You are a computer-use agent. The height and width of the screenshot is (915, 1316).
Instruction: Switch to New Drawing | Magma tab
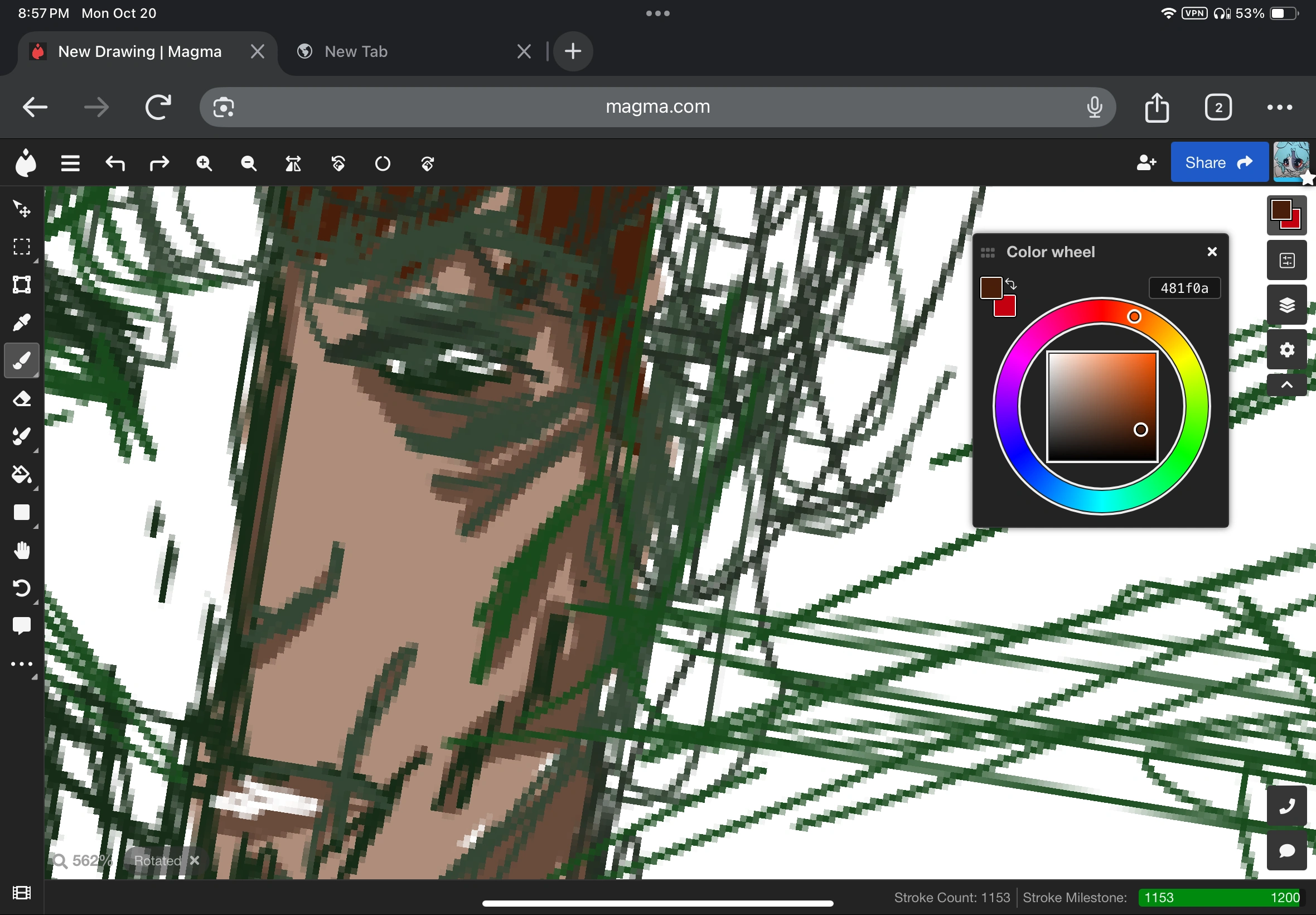pos(139,51)
